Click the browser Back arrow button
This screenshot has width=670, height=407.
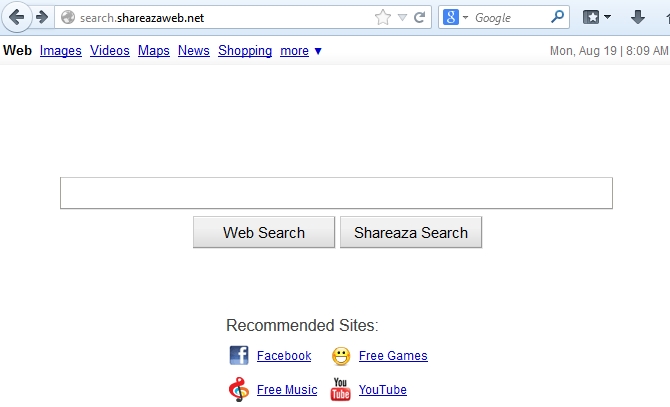point(16,17)
